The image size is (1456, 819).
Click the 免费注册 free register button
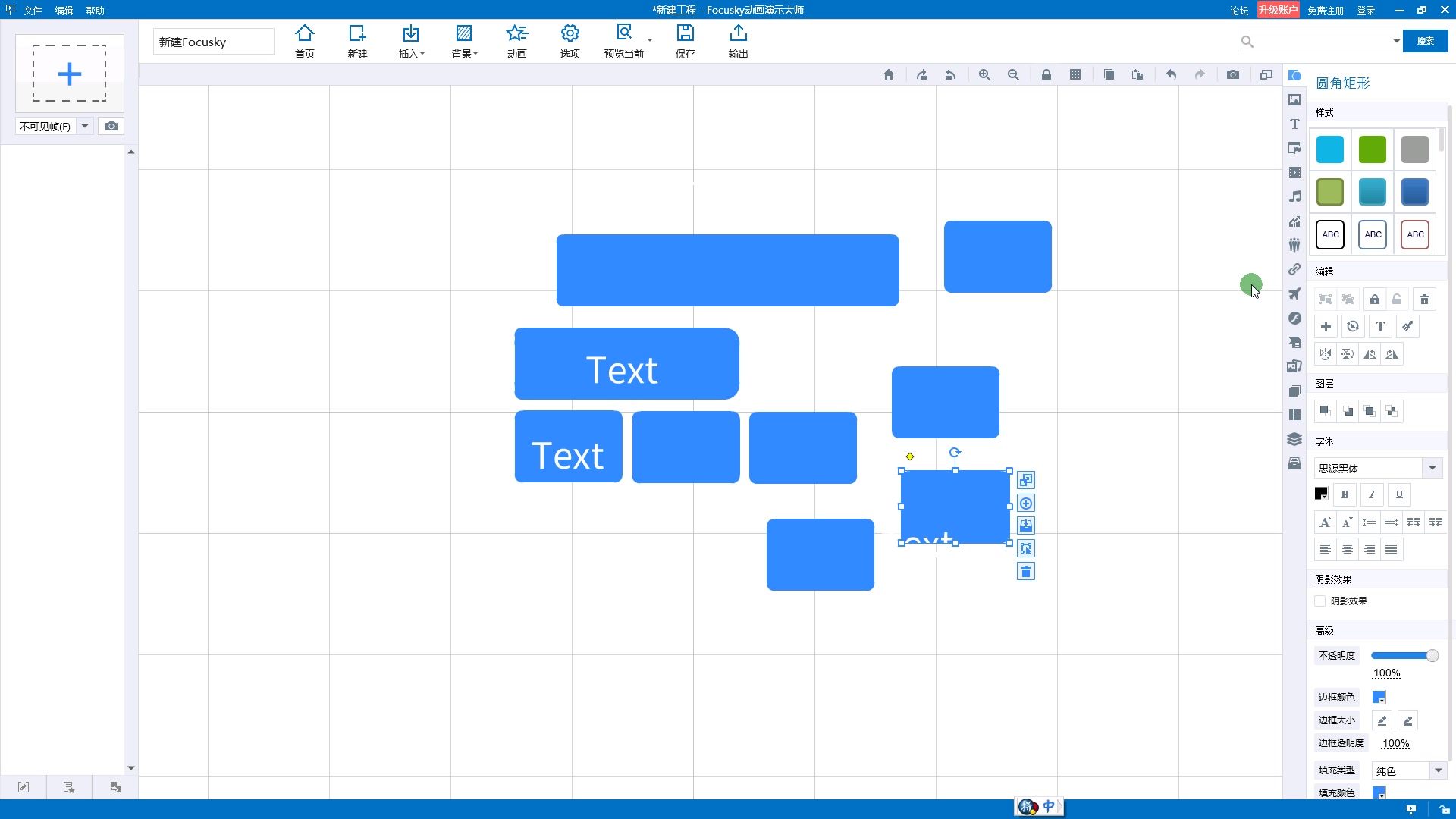pos(1324,10)
